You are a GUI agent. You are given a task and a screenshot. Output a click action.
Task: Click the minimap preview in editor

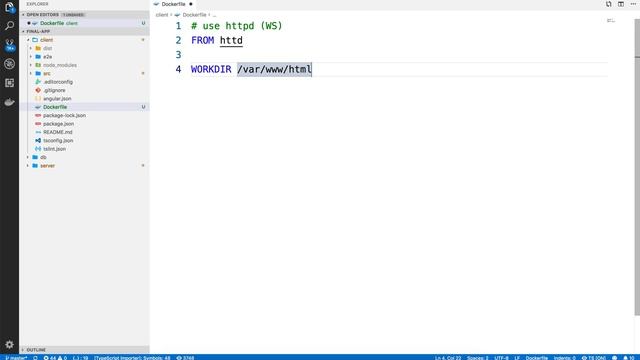coord(611,20)
